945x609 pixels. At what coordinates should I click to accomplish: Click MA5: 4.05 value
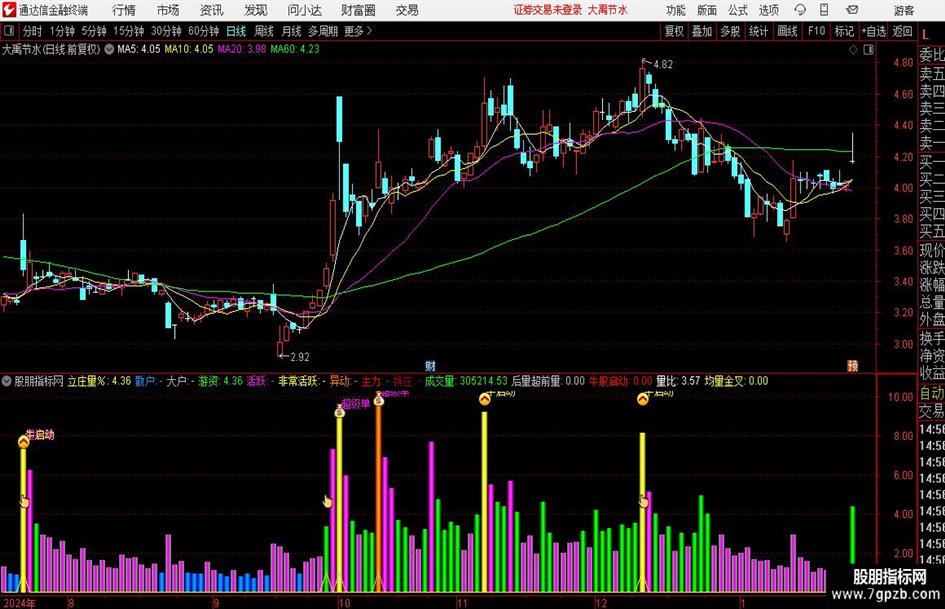coord(139,49)
